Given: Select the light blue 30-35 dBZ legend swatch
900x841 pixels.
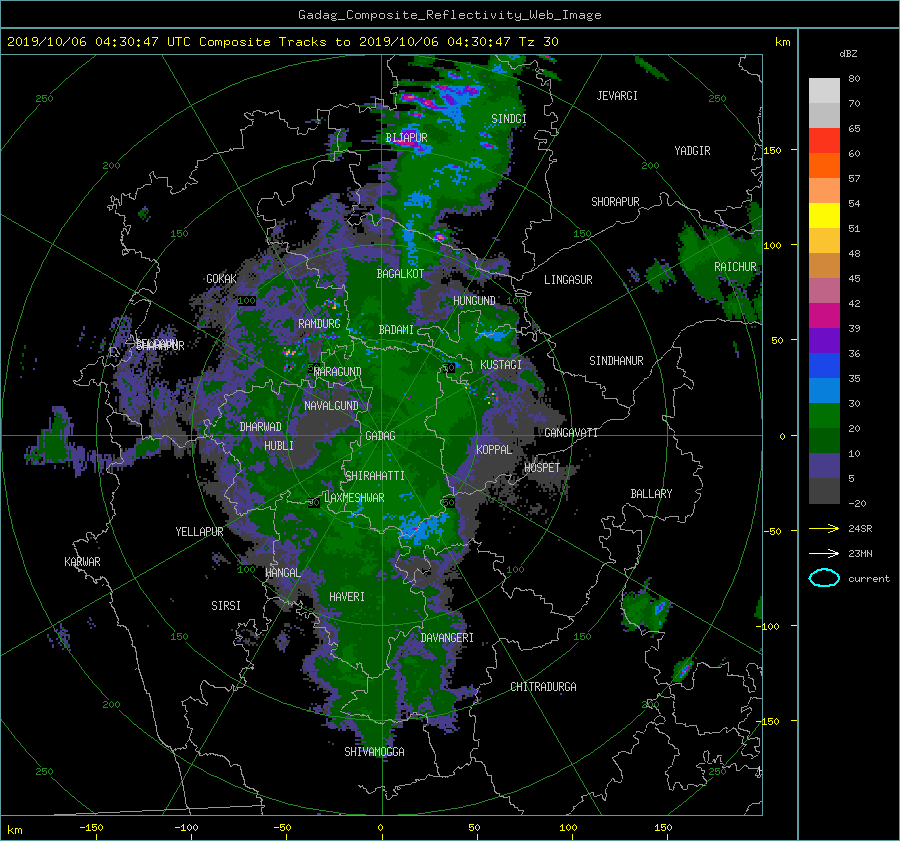Looking at the screenshot, I should [824, 391].
